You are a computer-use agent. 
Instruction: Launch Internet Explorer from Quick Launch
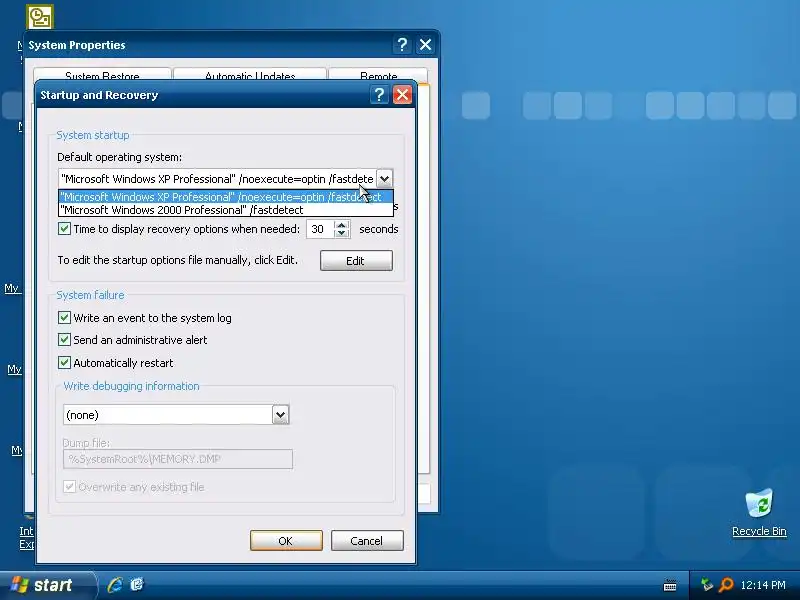(x=115, y=585)
